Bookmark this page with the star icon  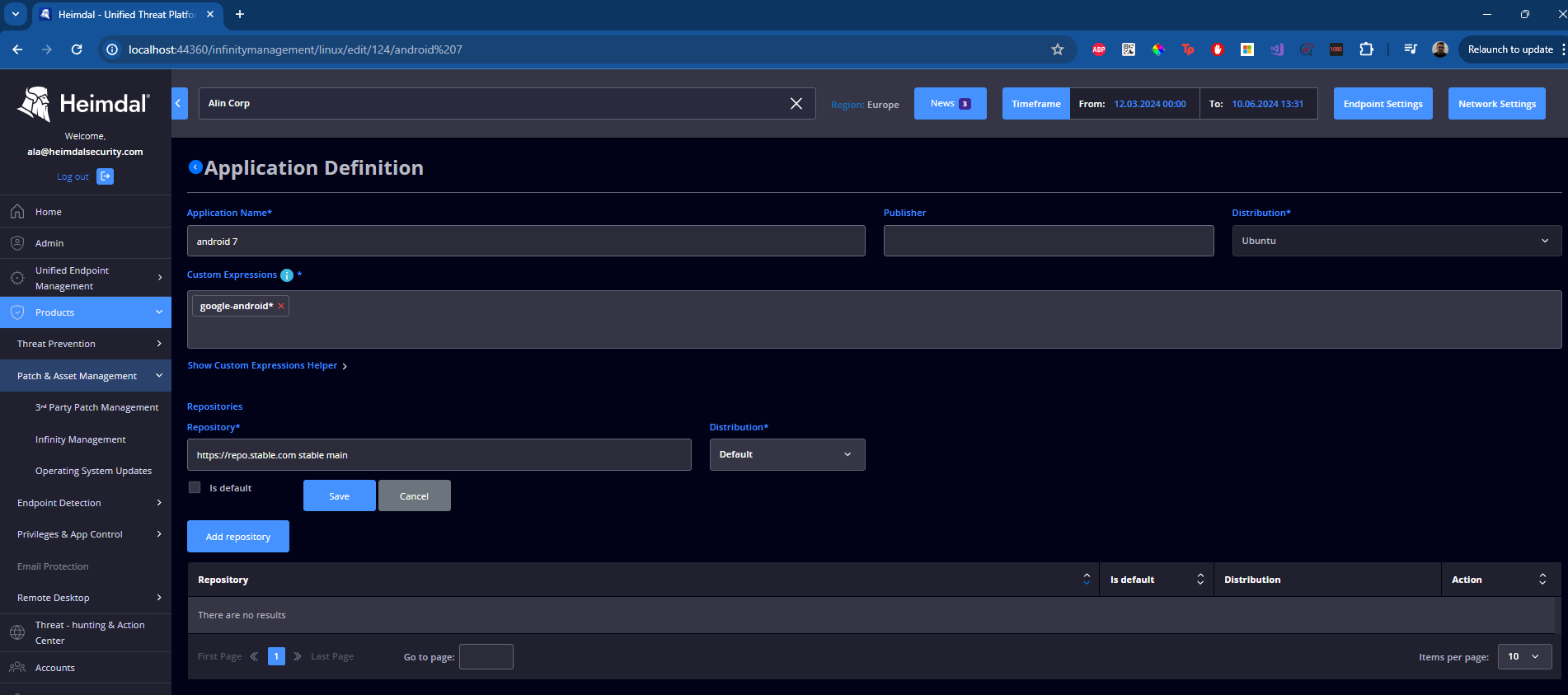[x=1058, y=49]
